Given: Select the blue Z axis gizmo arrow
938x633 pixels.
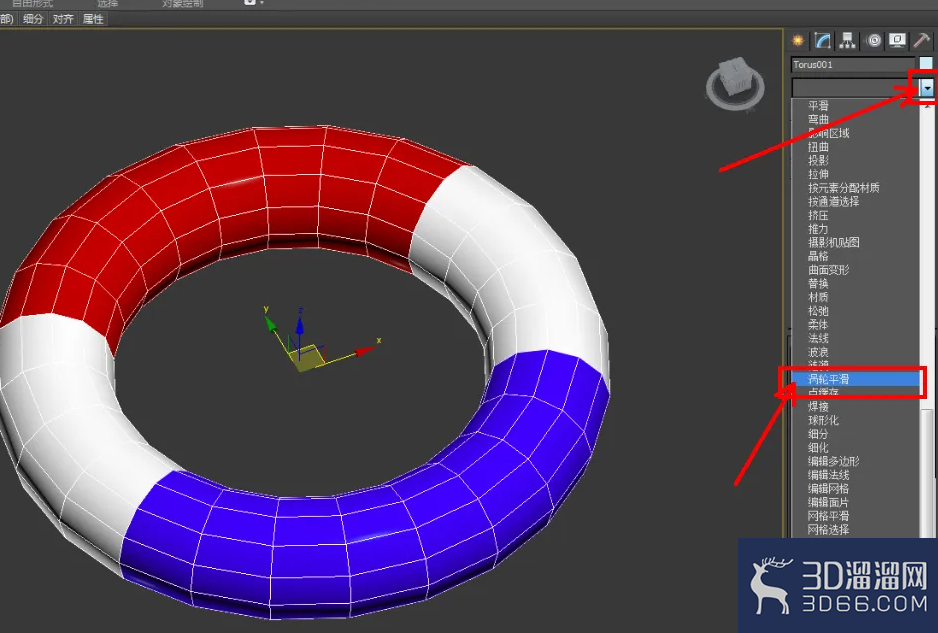Looking at the screenshot, I should (x=300, y=326).
